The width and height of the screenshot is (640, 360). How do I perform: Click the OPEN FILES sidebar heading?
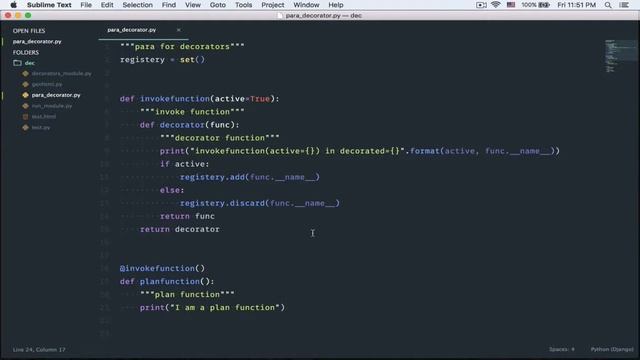(29, 31)
